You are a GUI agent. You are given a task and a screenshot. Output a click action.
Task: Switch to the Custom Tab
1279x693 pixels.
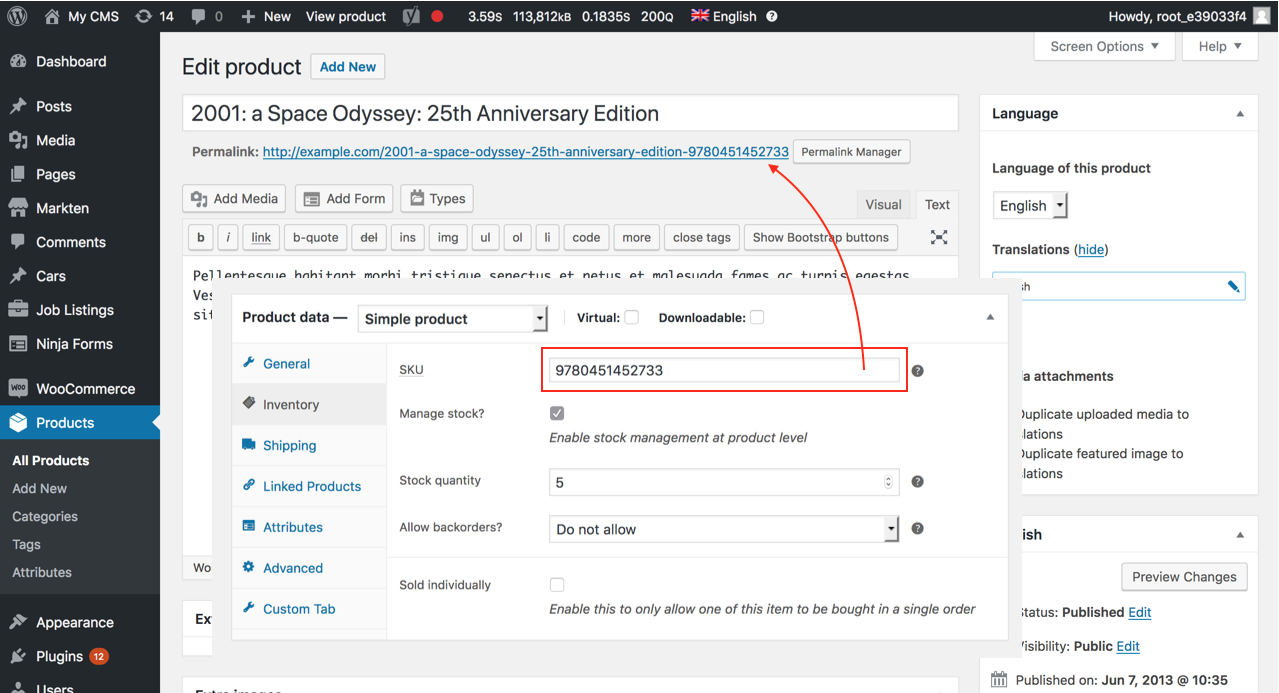tap(309, 609)
